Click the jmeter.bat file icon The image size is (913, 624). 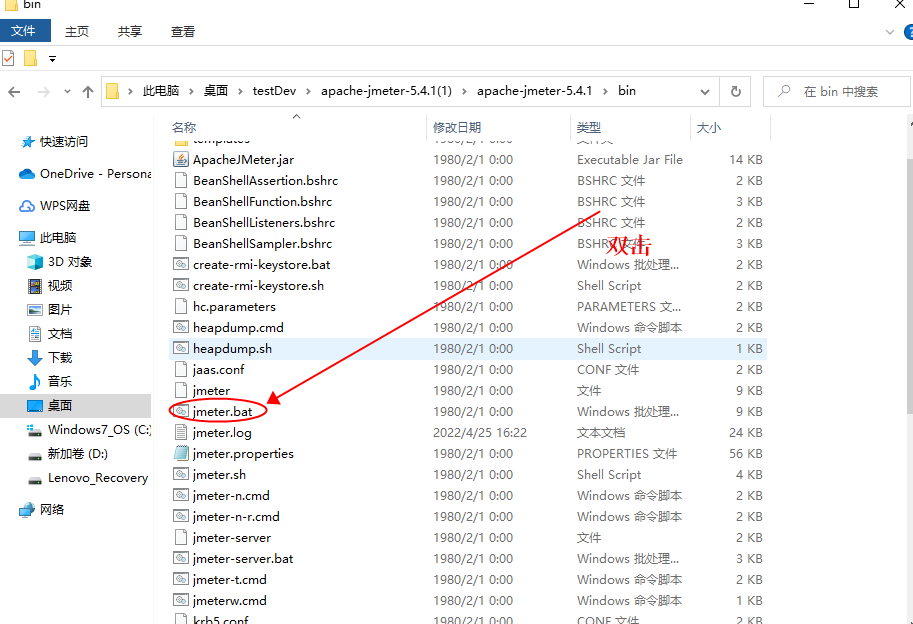[181, 411]
